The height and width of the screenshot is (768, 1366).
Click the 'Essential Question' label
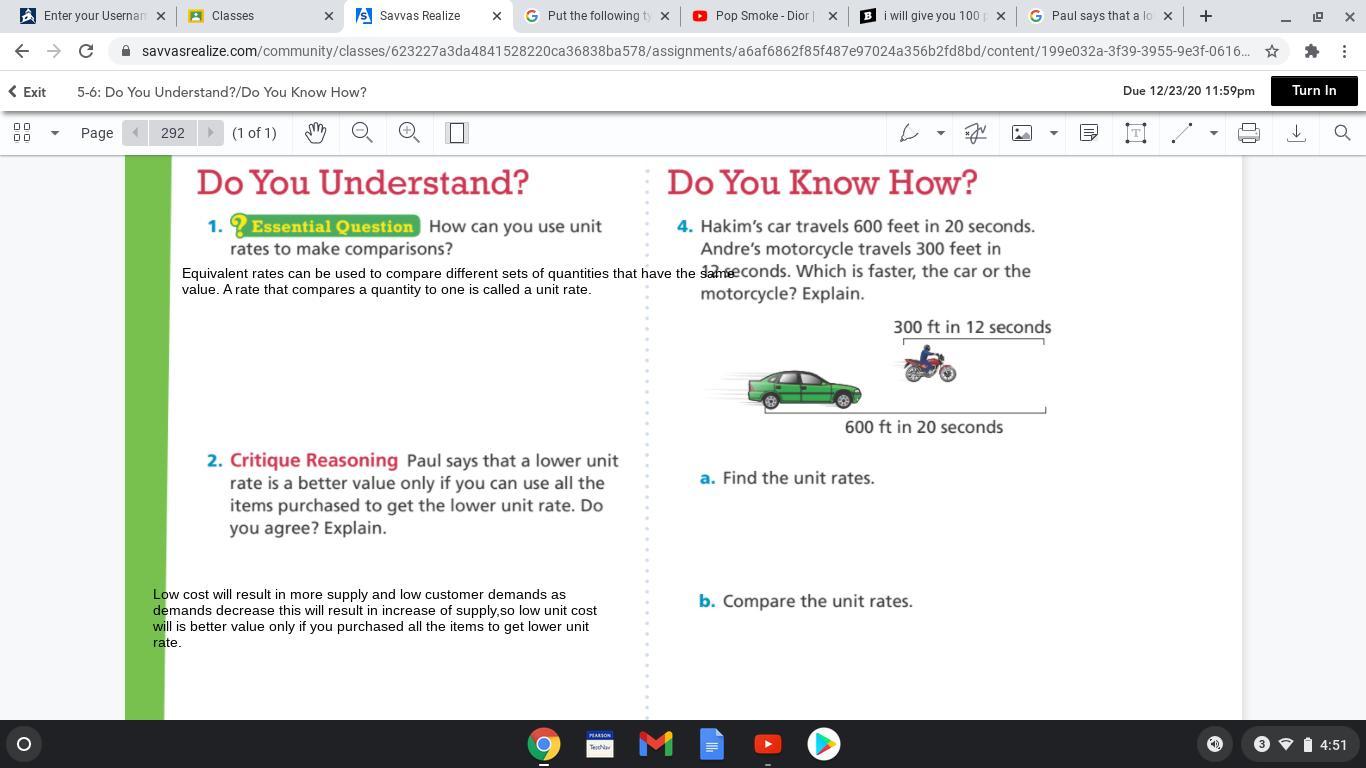pyautogui.click(x=325, y=226)
